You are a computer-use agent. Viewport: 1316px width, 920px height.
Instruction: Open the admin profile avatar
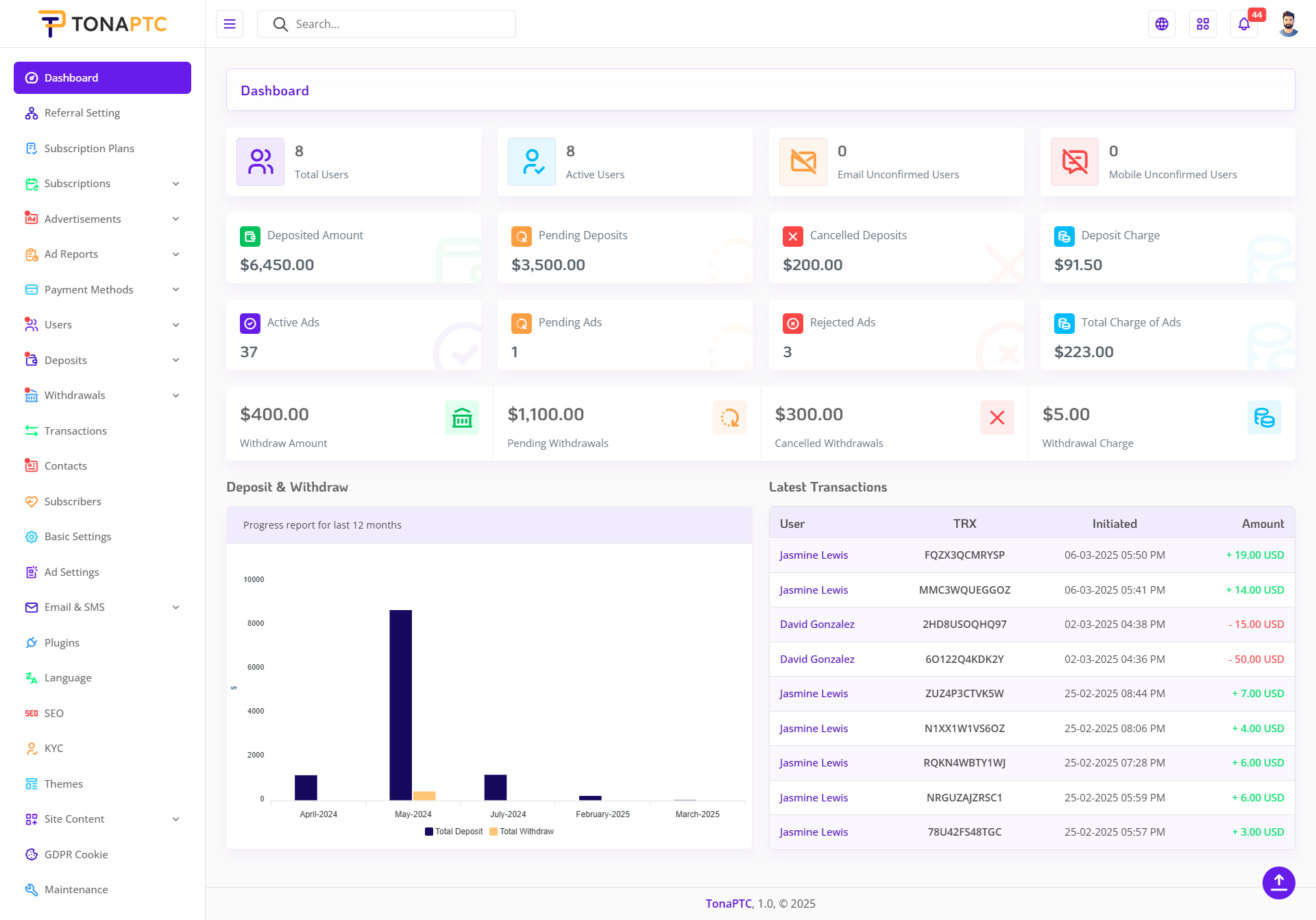(x=1288, y=24)
